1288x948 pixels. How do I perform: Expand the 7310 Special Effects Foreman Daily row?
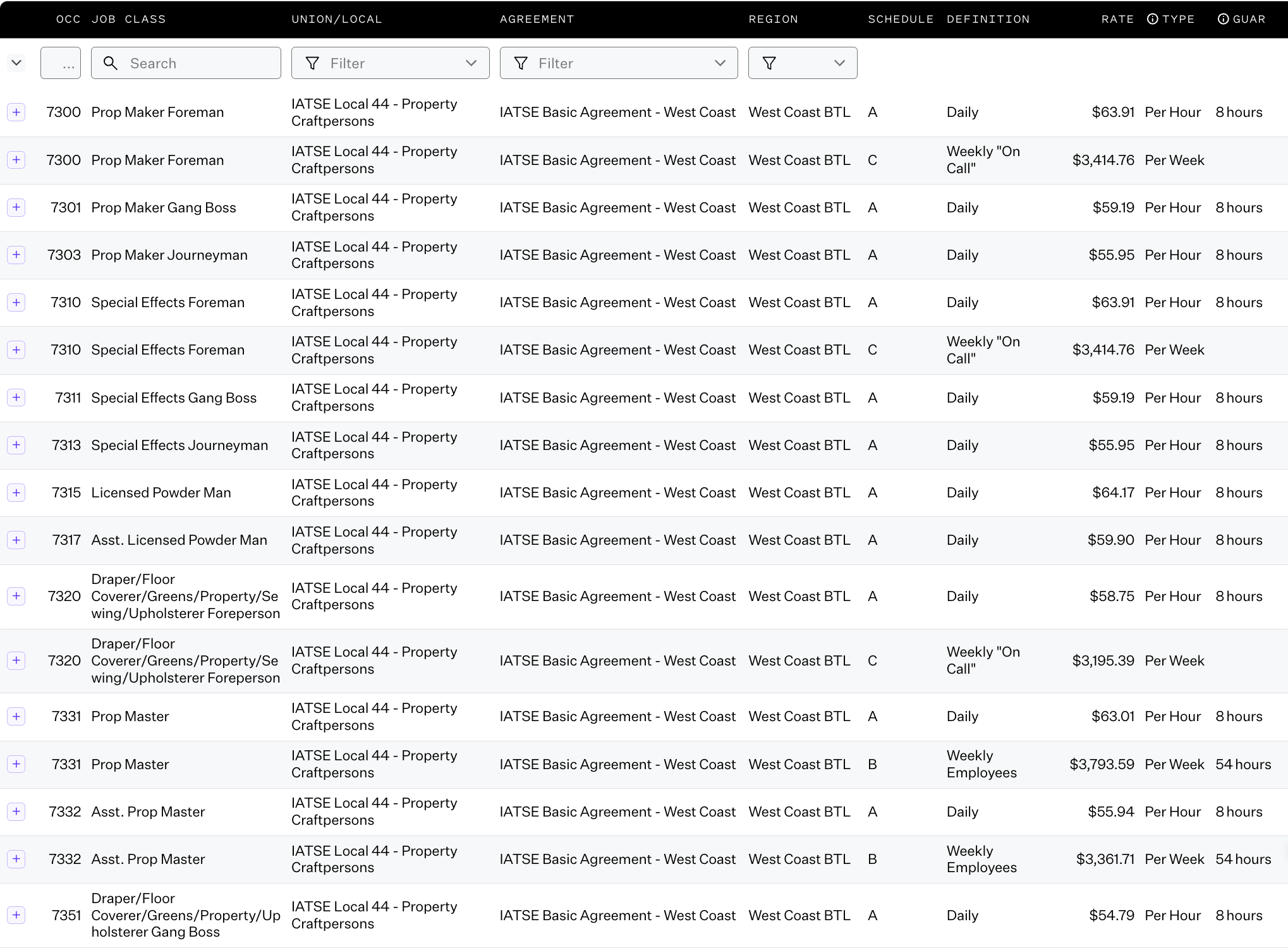[16, 303]
